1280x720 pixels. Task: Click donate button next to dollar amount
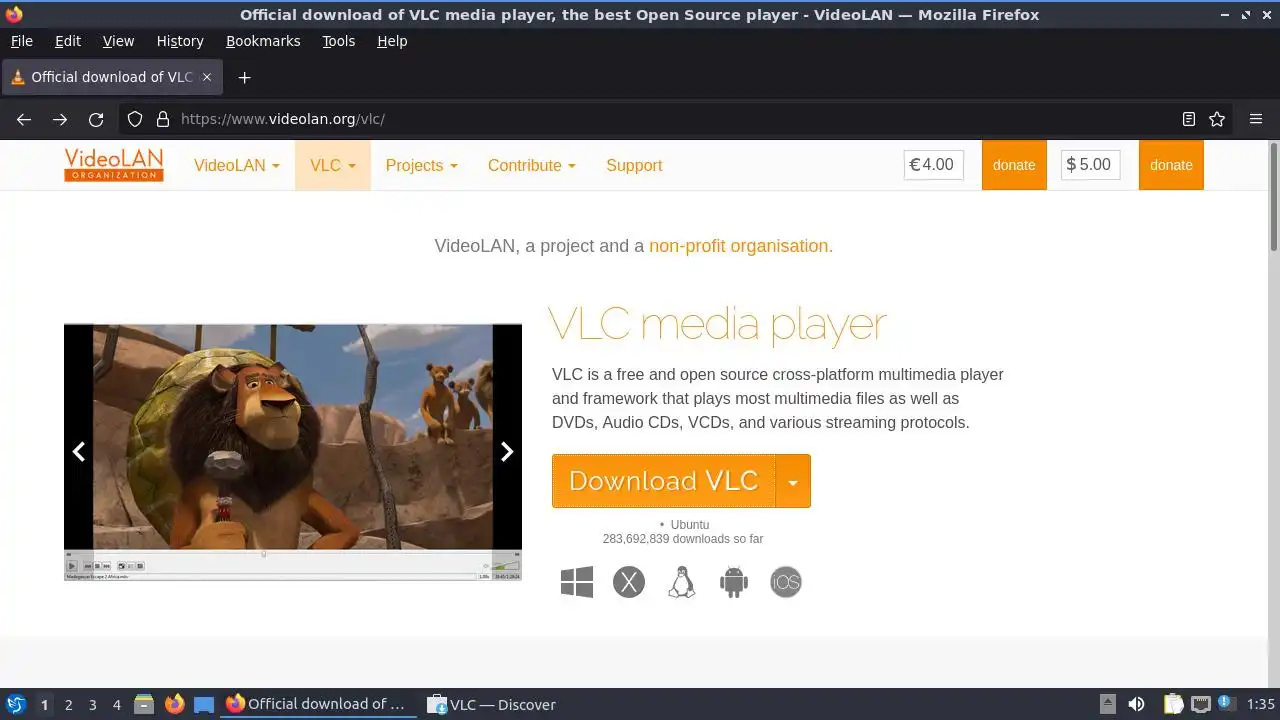[1171, 165]
